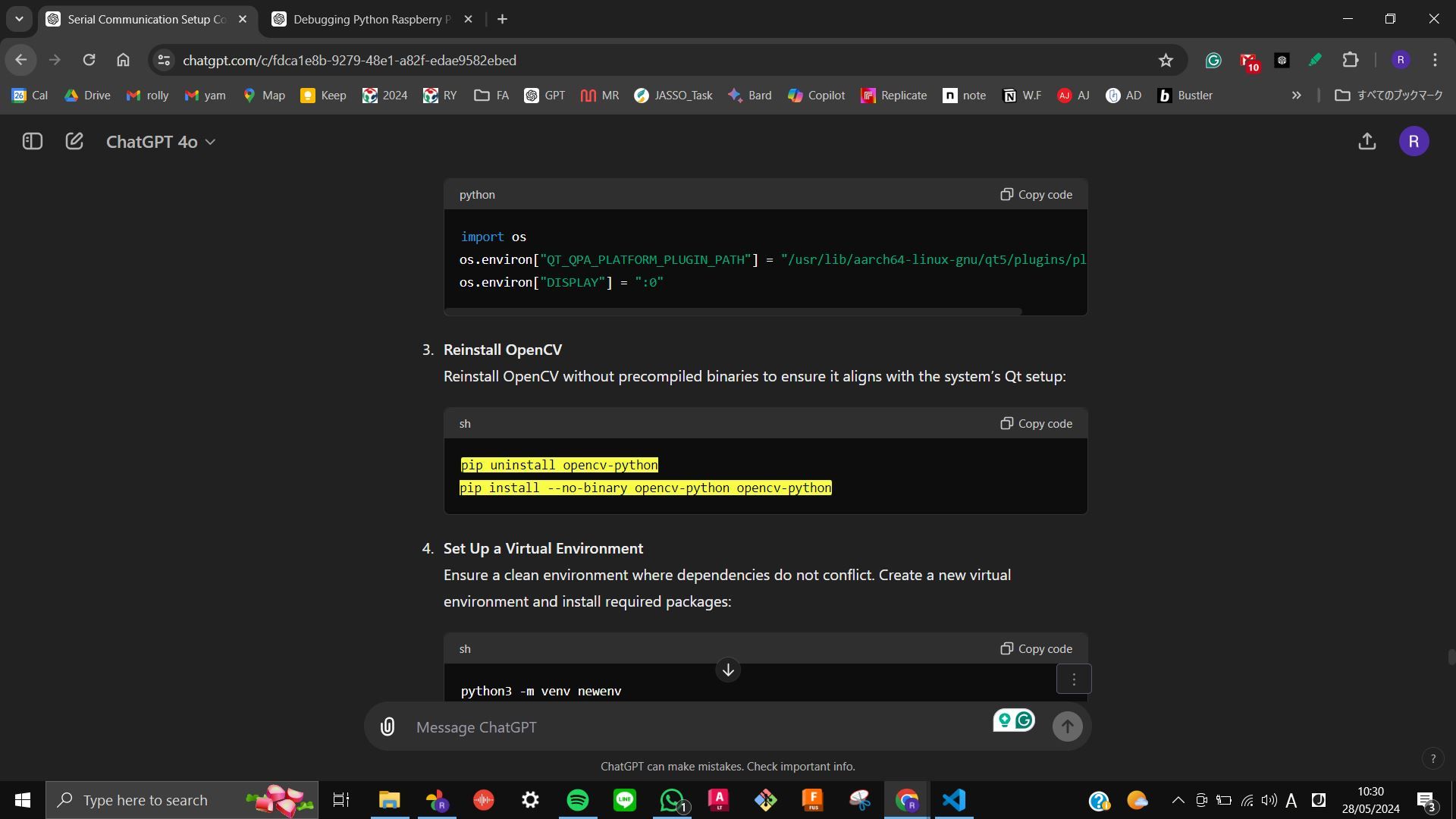This screenshot has height=819, width=1456.
Task: Reload the current page
Action: coord(89,60)
